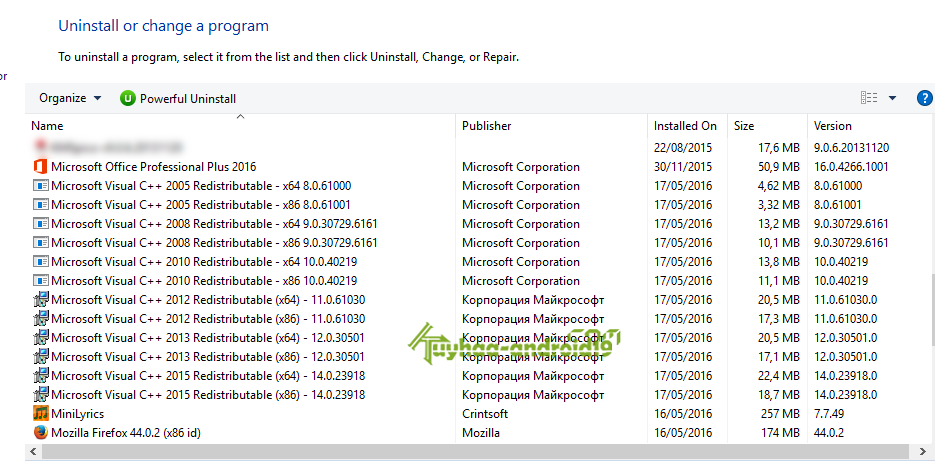The image size is (935, 461).
Task: Select Visual C++ 2008 Redistributable x64 name
Action: click(214, 224)
